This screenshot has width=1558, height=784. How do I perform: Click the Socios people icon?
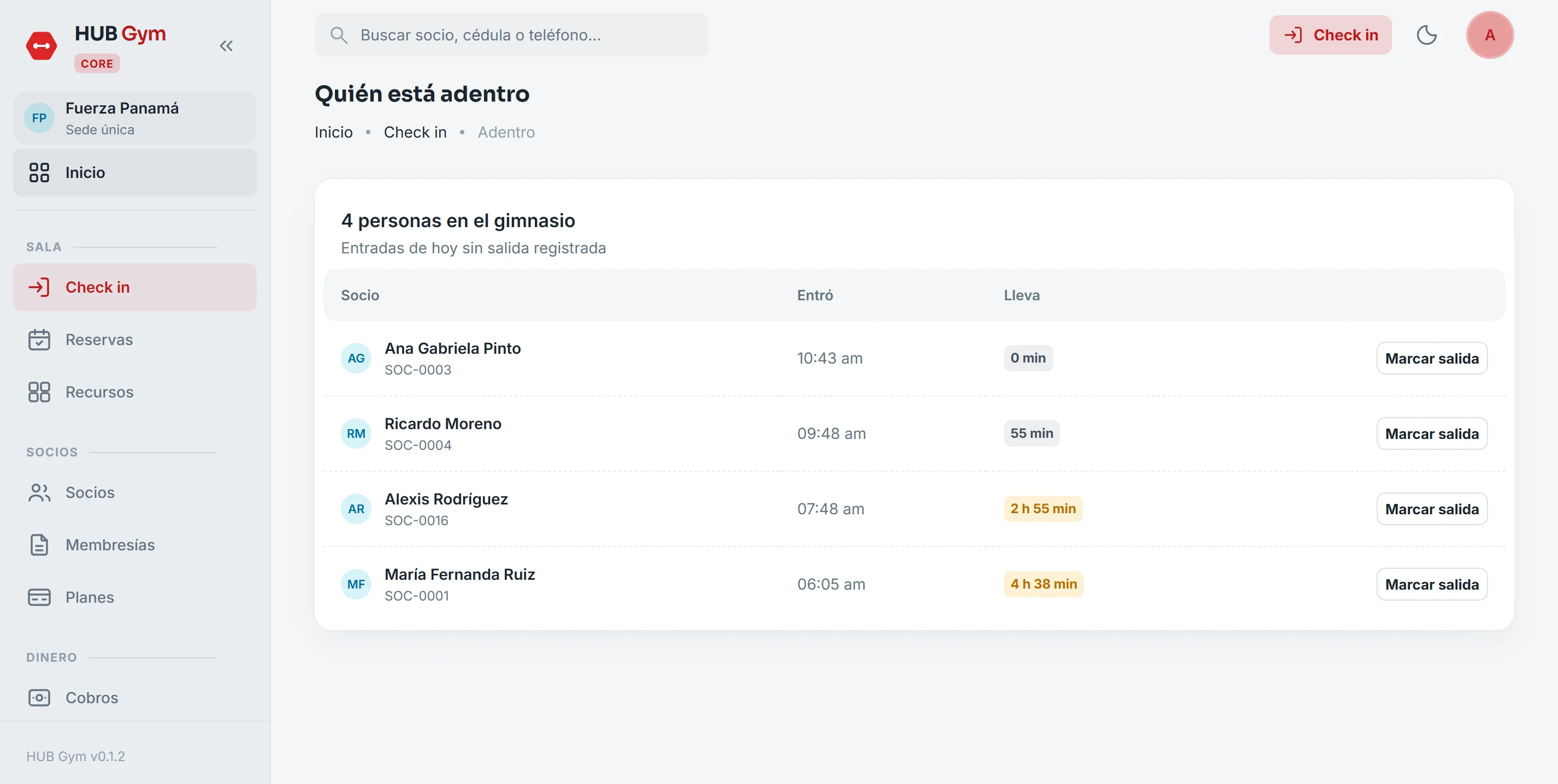point(39,492)
